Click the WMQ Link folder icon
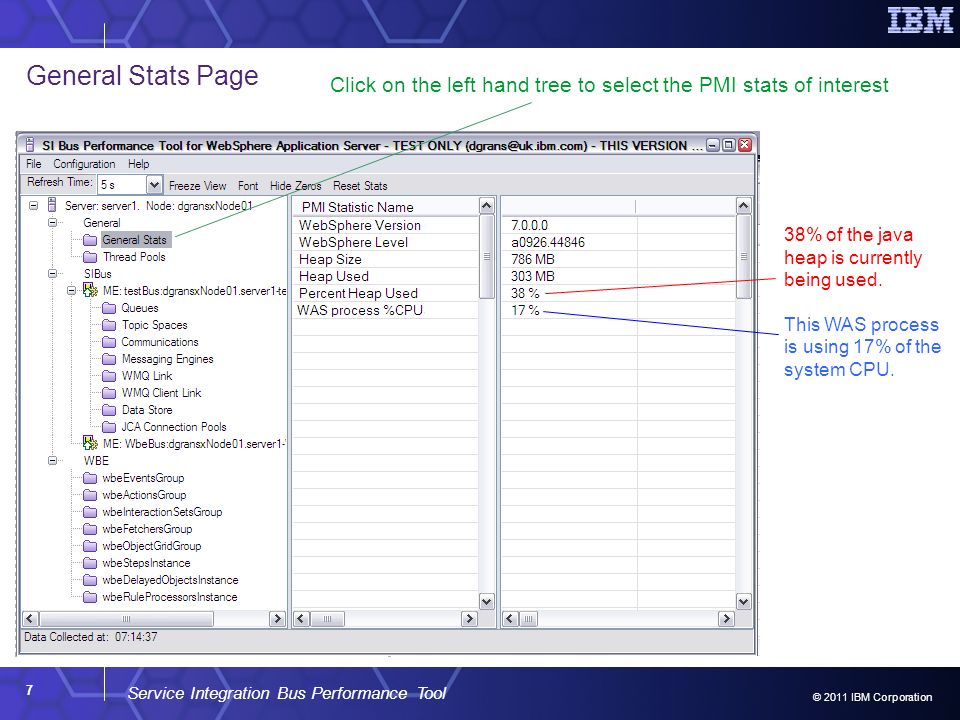 109,376
